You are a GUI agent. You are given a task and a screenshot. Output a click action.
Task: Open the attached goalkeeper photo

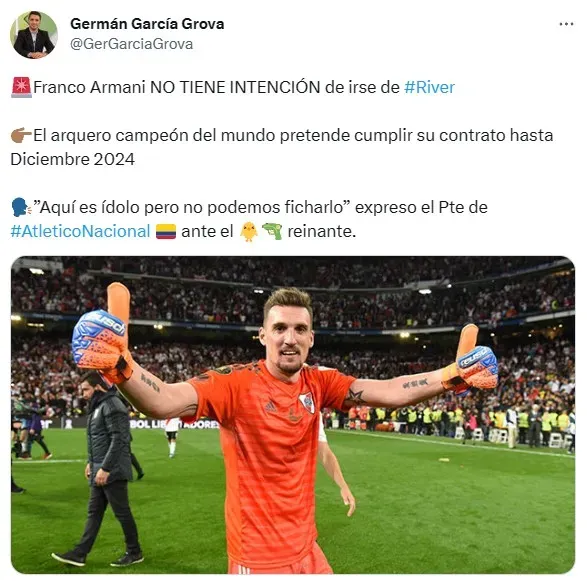293,415
